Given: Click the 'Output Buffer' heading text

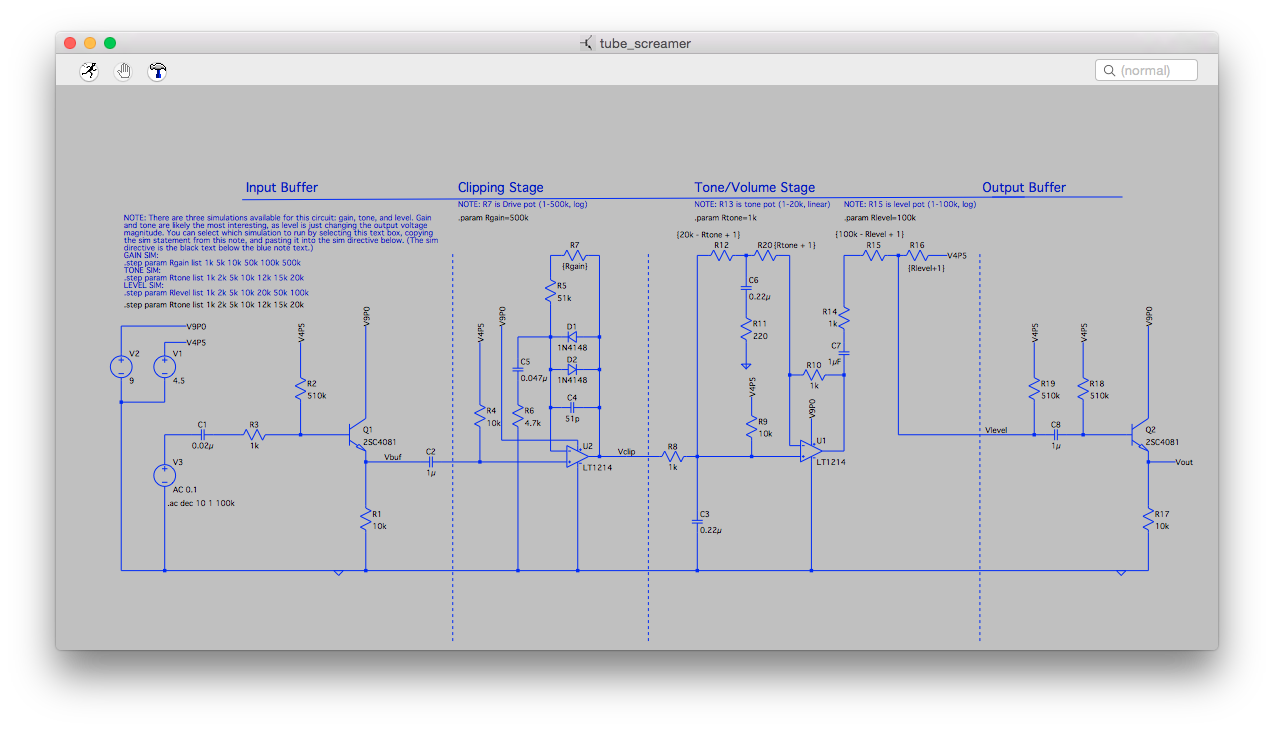Looking at the screenshot, I should pyautogui.click(x=1024, y=187).
